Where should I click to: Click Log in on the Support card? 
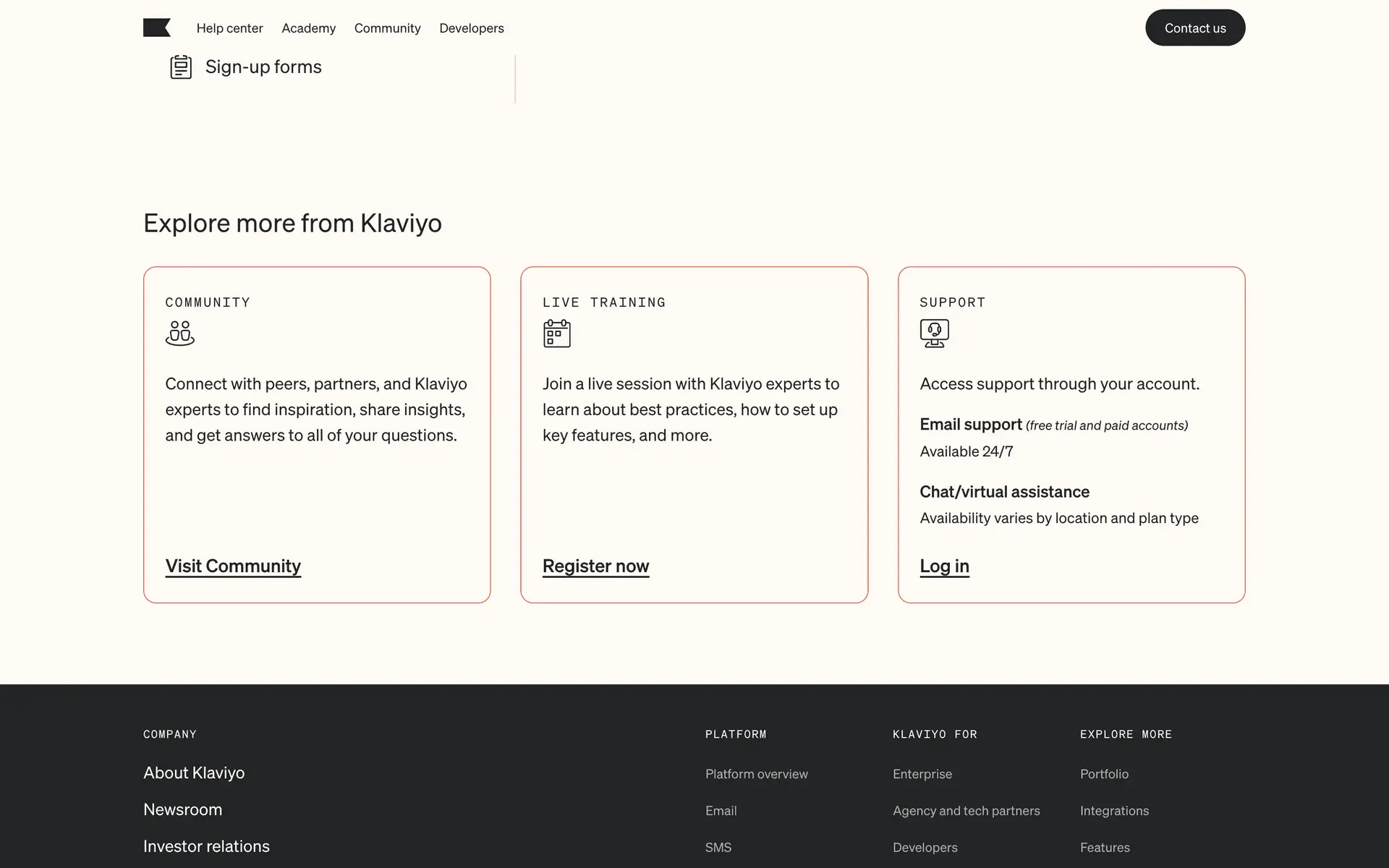pos(944,566)
